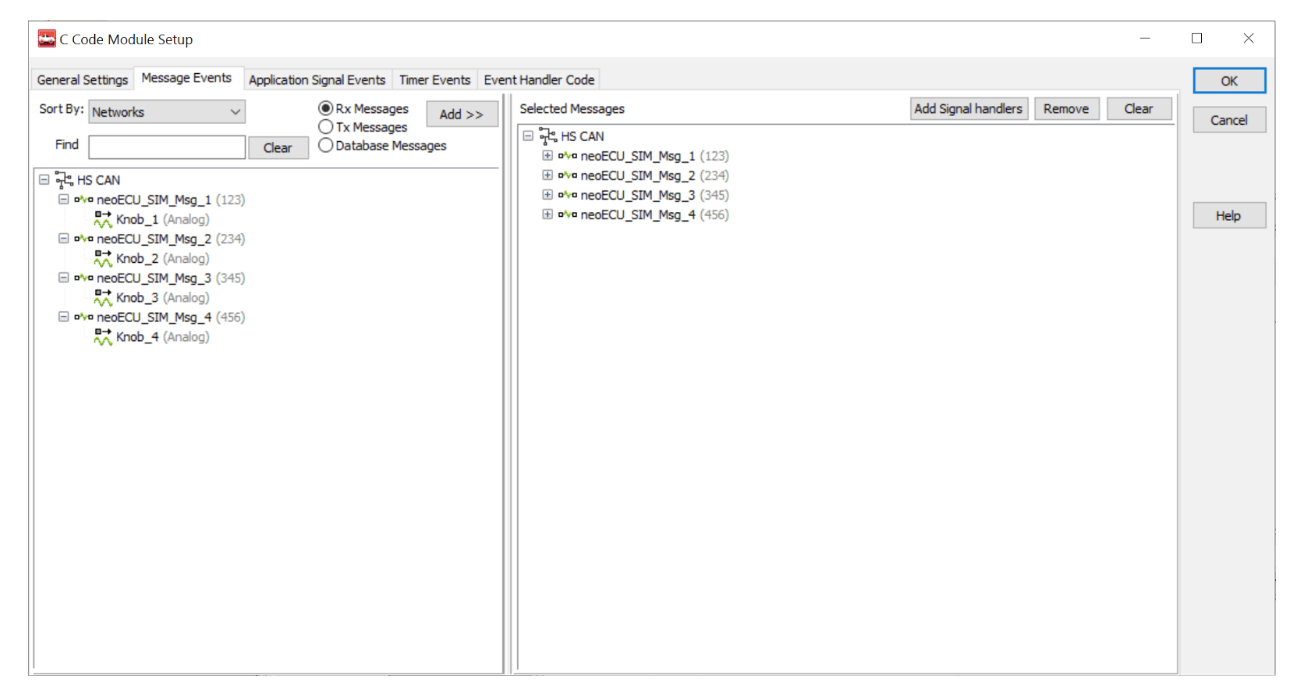Click the HS CAN network icon in left tree
This screenshot has height=686, width=1300.
(64, 180)
